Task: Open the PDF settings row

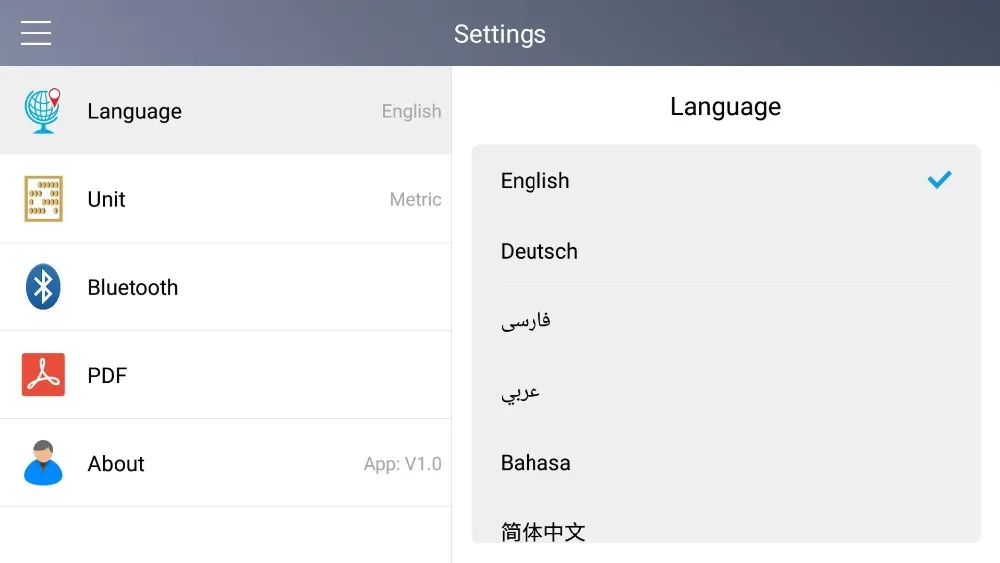Action: click(x=225, y=375)
